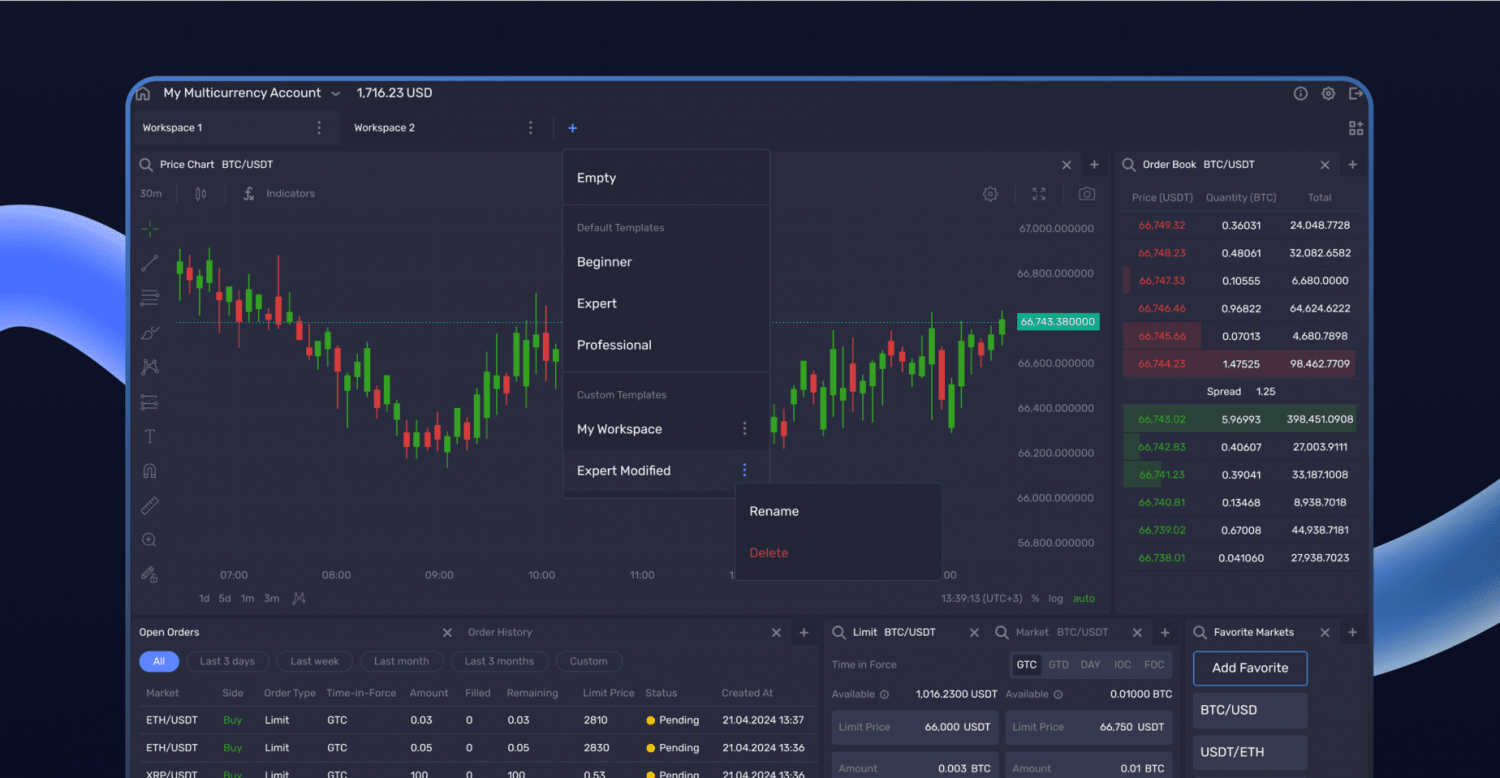The width and height of the screenshot is (1500, 778).
Task: Take a chart snapshot with the camera icon
Action: click(x=1087, y=194)
